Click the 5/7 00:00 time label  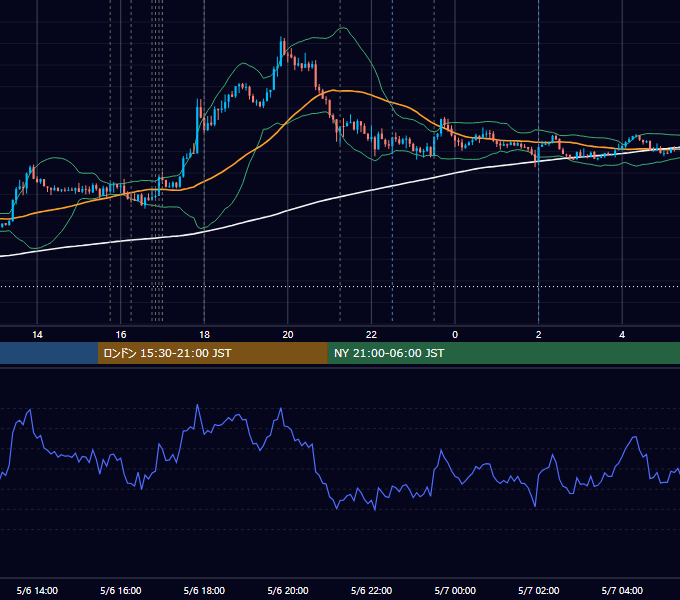455,590
